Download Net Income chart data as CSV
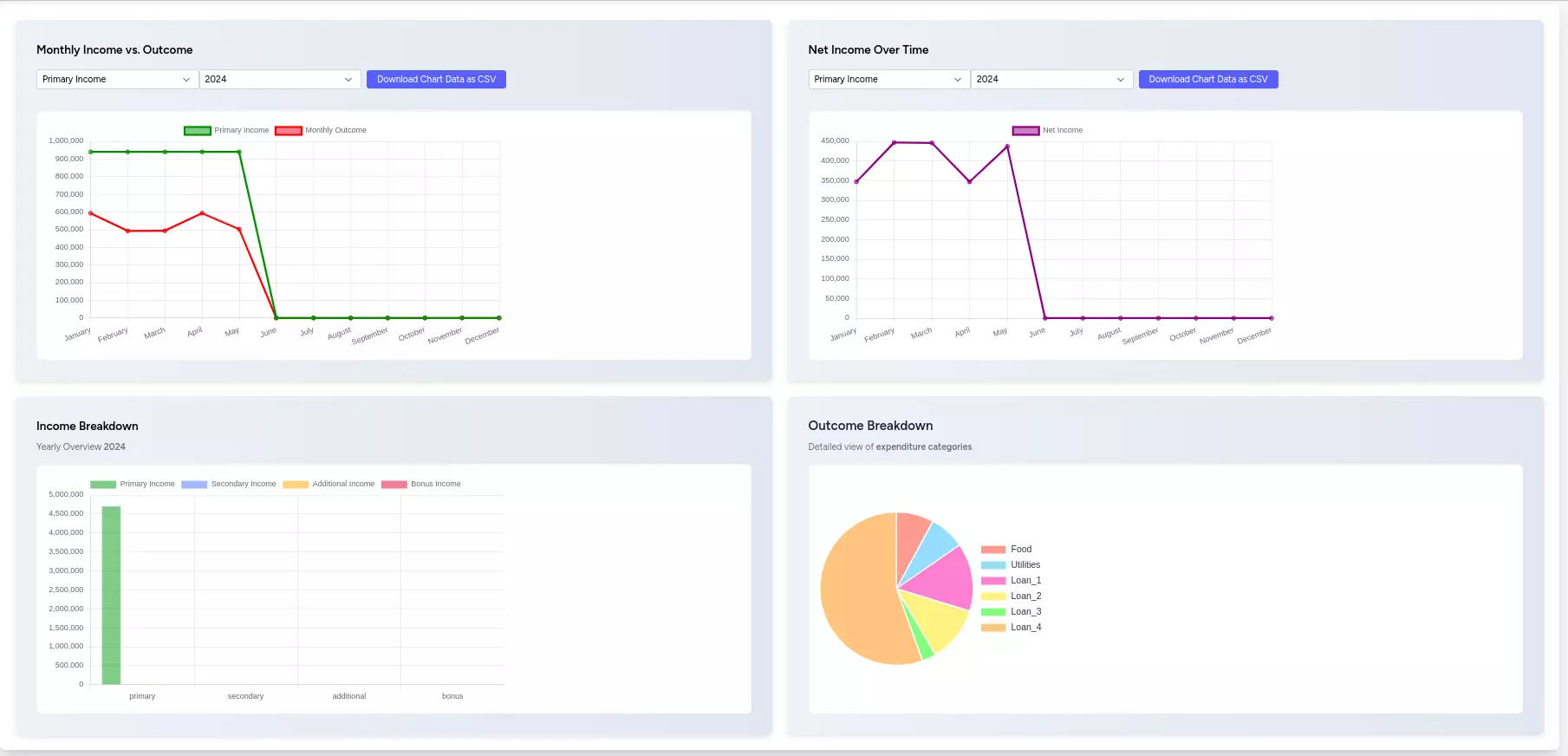This screenshot has height=756, width=1568. (x=1207, y=79)
